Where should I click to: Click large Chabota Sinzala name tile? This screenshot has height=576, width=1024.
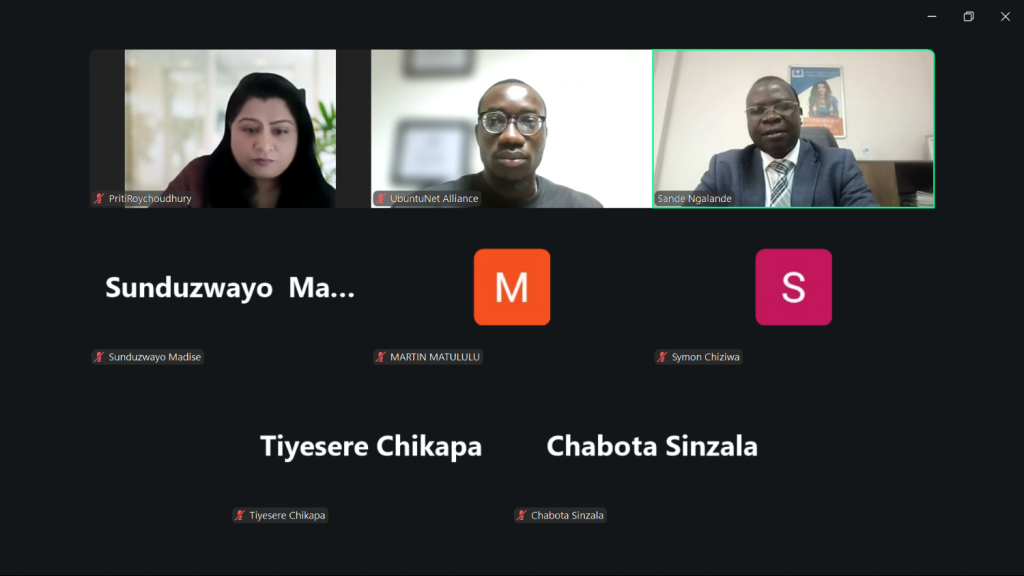(x=652, y=446)
